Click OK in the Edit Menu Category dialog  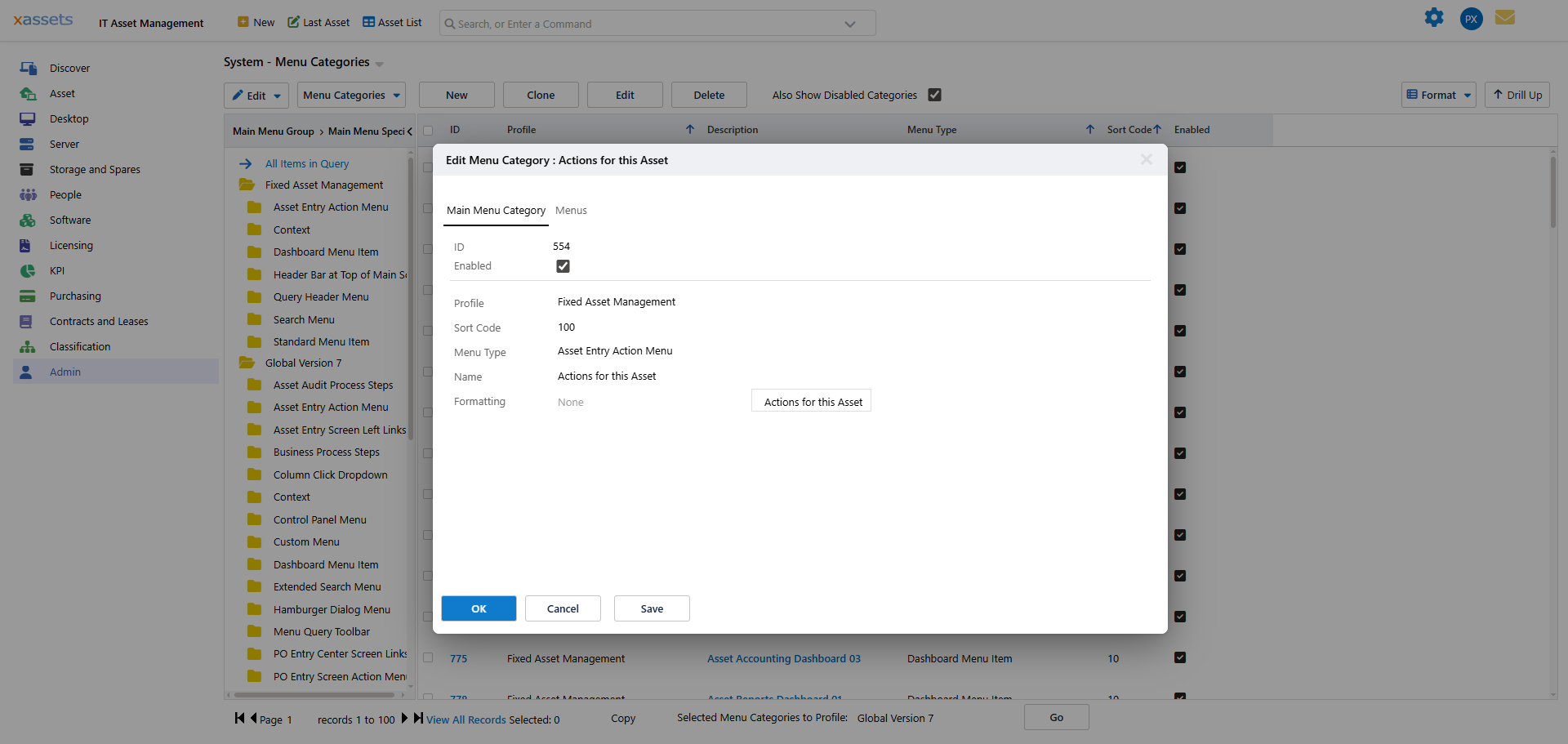(478, 608)
